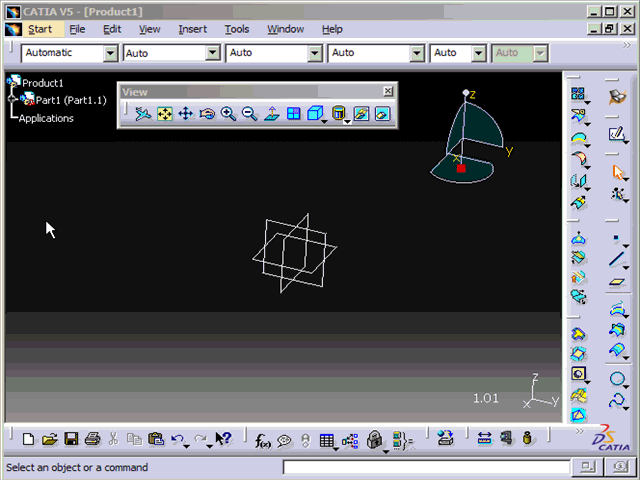
Task: Select Product1 in the specification tree
Action: (43, 83)
